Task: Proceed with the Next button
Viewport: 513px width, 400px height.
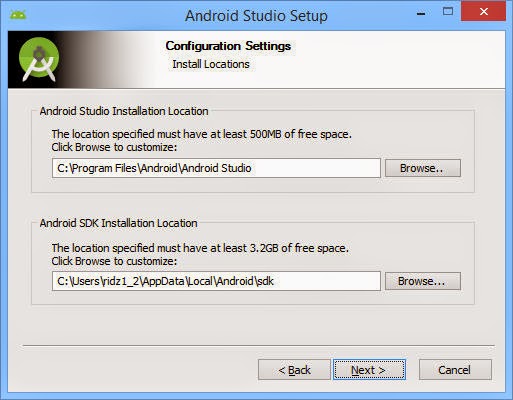Action: pyautogui.click(x=369, y=370)
